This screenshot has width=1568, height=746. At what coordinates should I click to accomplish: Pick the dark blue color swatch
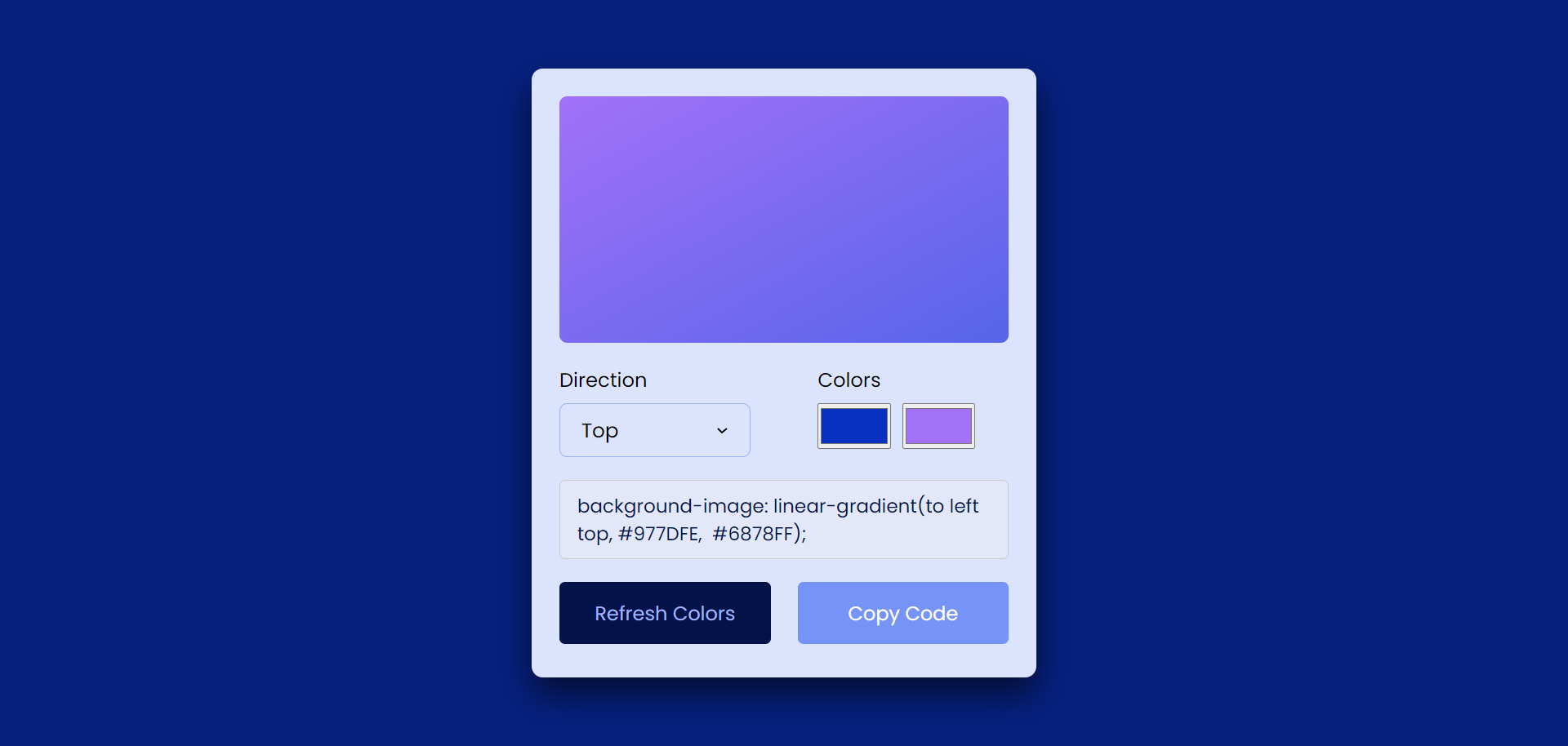pos(854,426)
